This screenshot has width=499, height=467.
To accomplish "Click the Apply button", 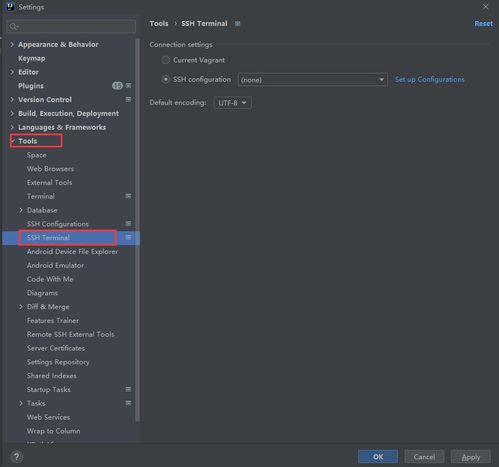I will 470,457.
